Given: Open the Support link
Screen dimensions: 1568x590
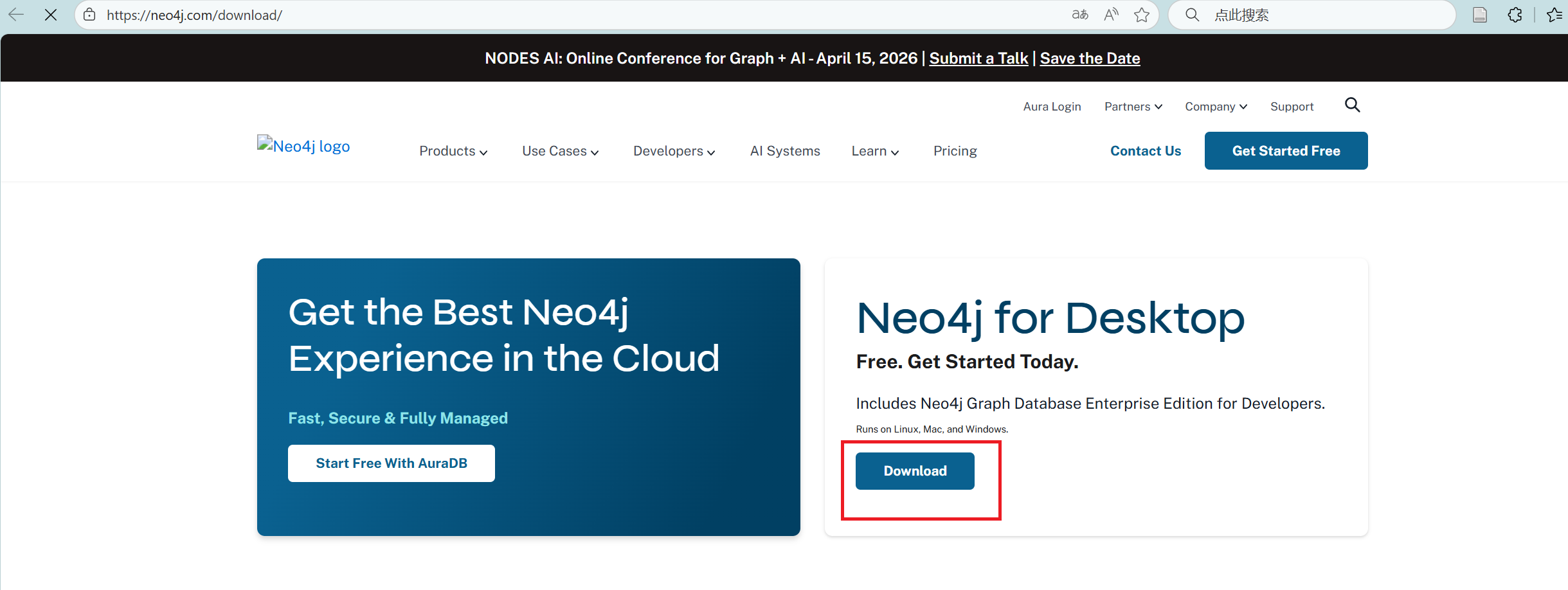Looking at the screenshot, I should coord(1292,107).
